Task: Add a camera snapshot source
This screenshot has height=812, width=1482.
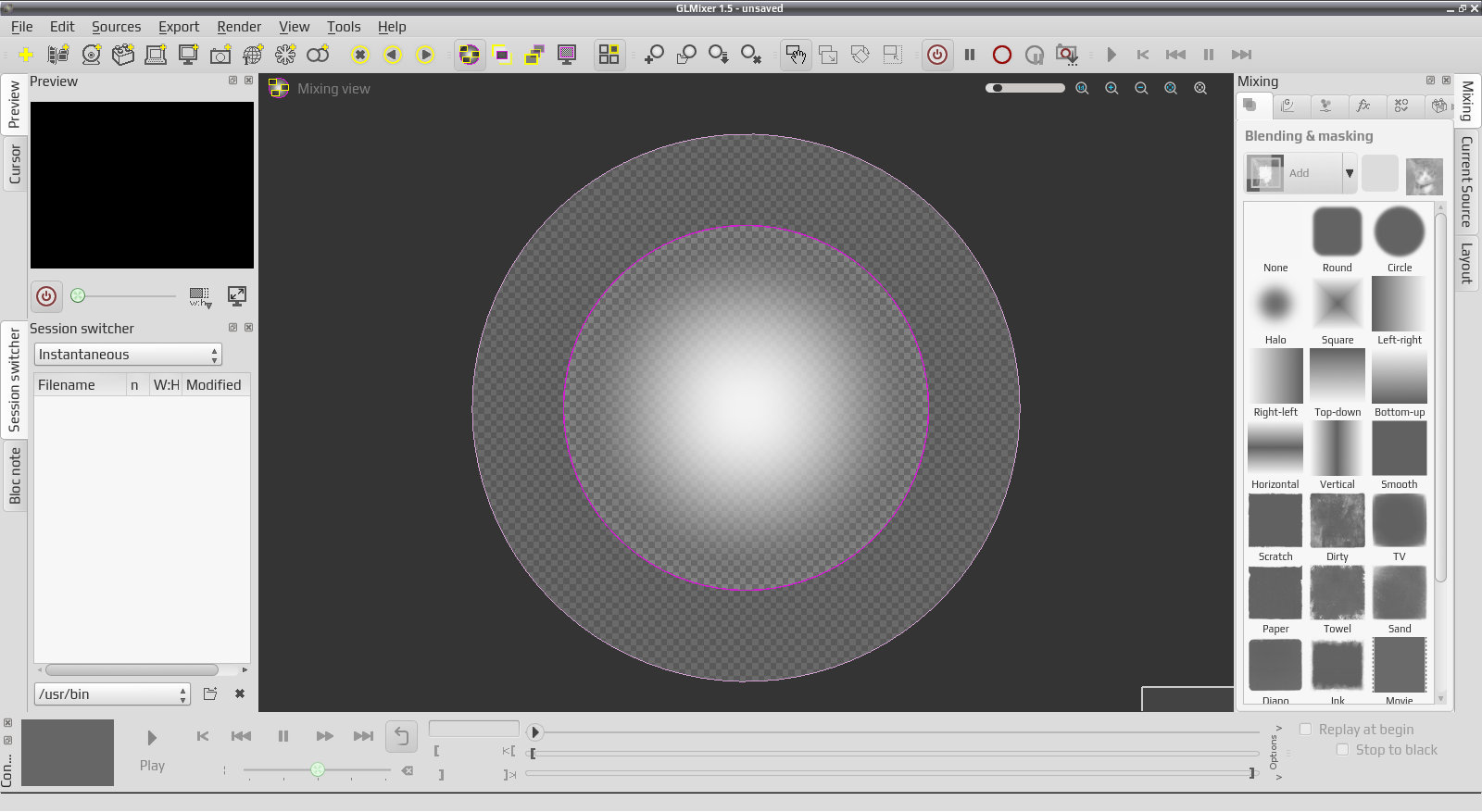Action: coord(220,55)
